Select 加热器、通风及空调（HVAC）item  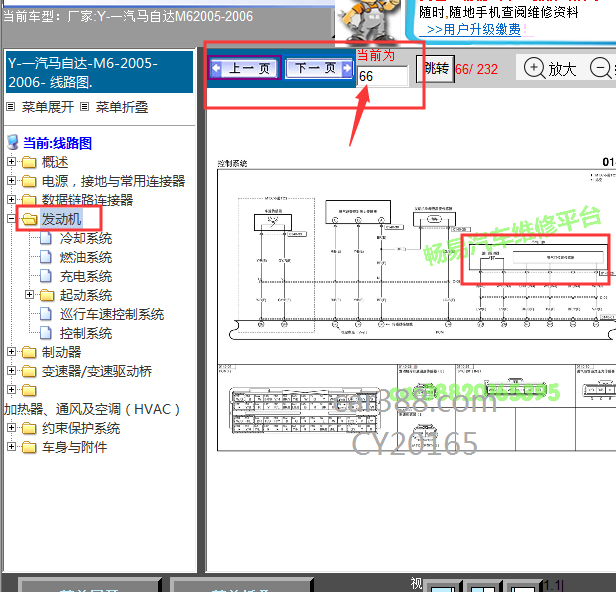click(92, 409)
